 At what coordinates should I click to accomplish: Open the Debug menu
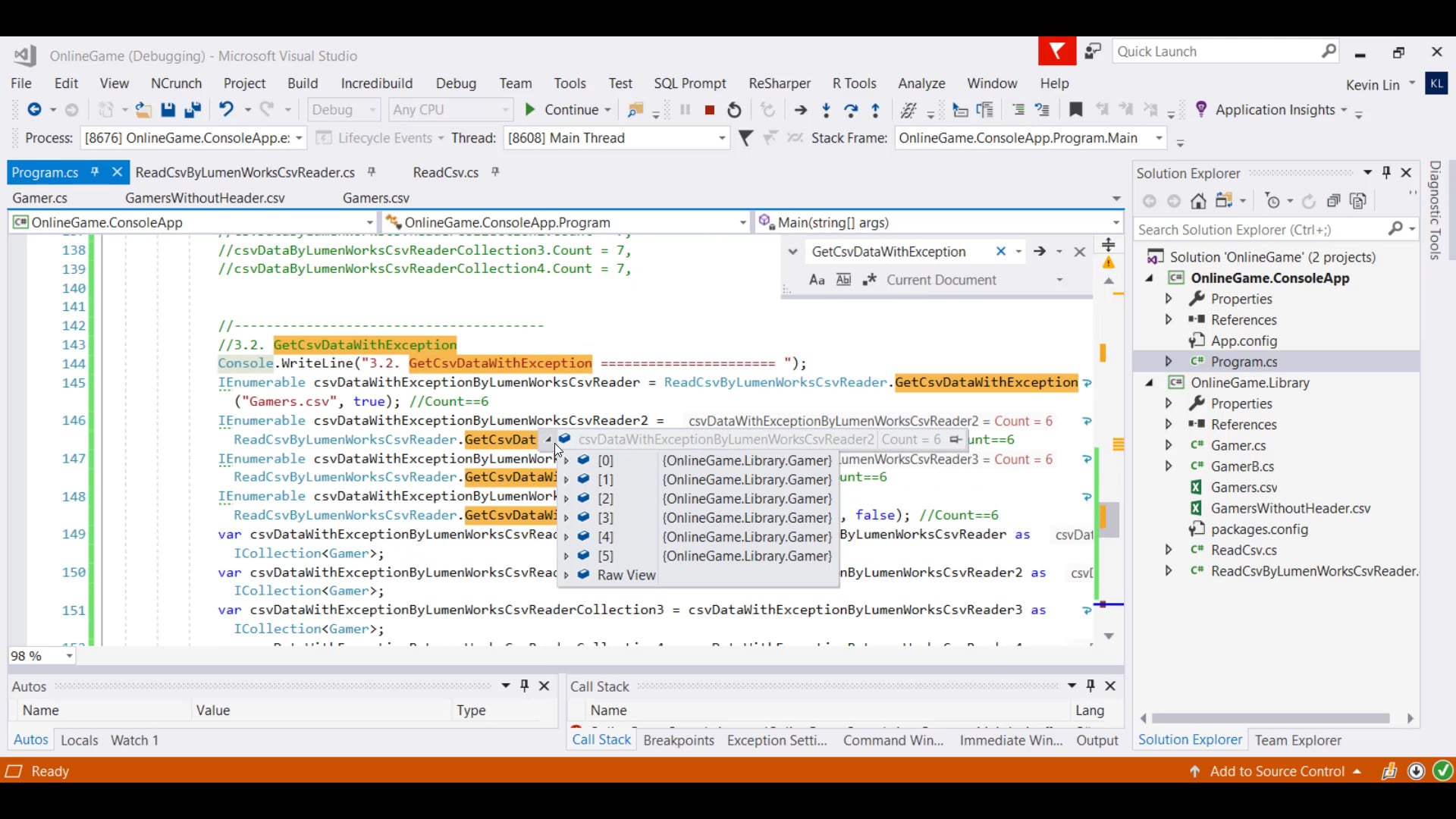456,83
